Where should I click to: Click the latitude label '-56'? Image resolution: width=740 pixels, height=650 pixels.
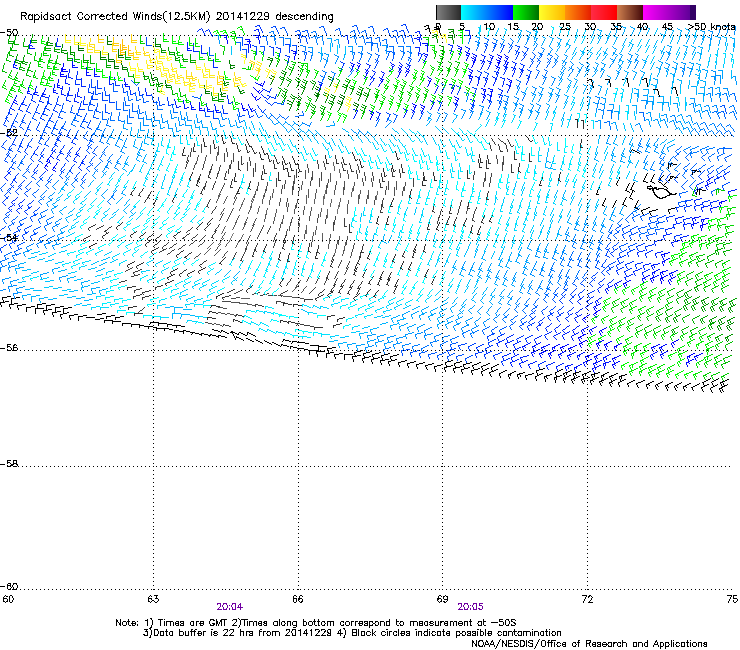(9, 348)
